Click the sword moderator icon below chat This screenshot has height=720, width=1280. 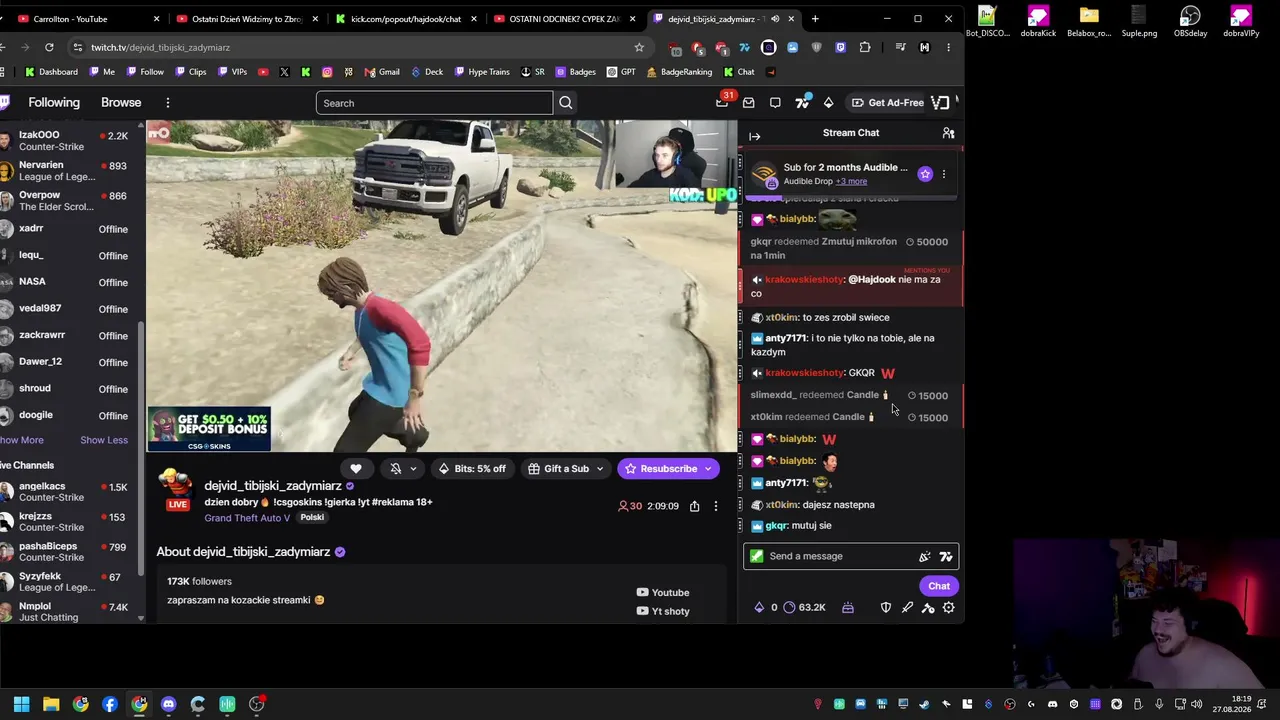point(907,607)
